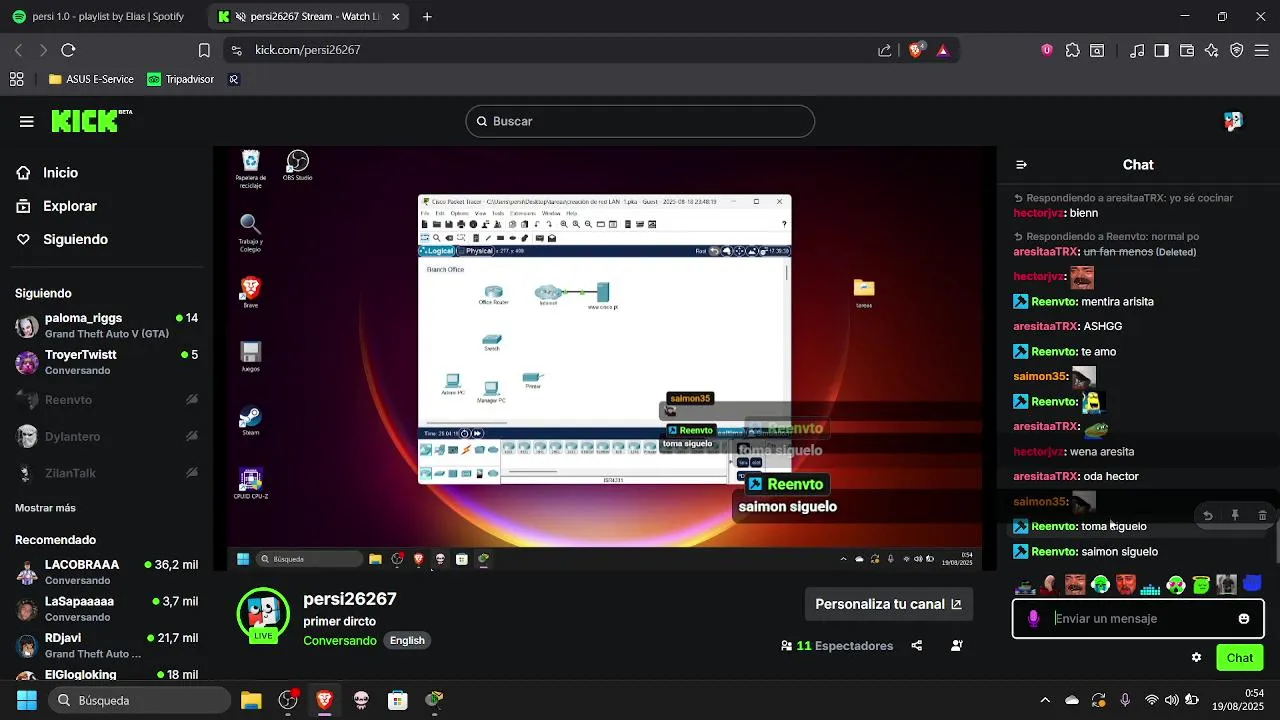
Task: Open the Windows Start button
Action: [27, 700]
